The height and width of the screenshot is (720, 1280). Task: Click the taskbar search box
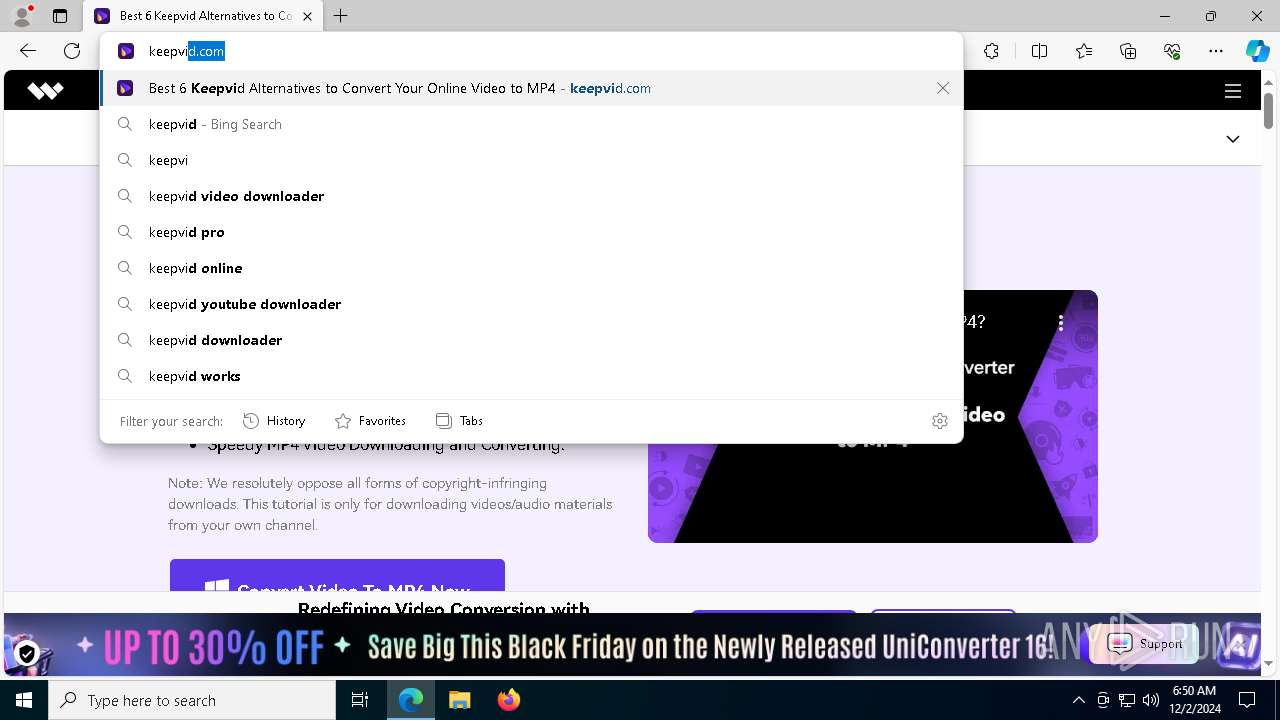[x=192, y=700]
